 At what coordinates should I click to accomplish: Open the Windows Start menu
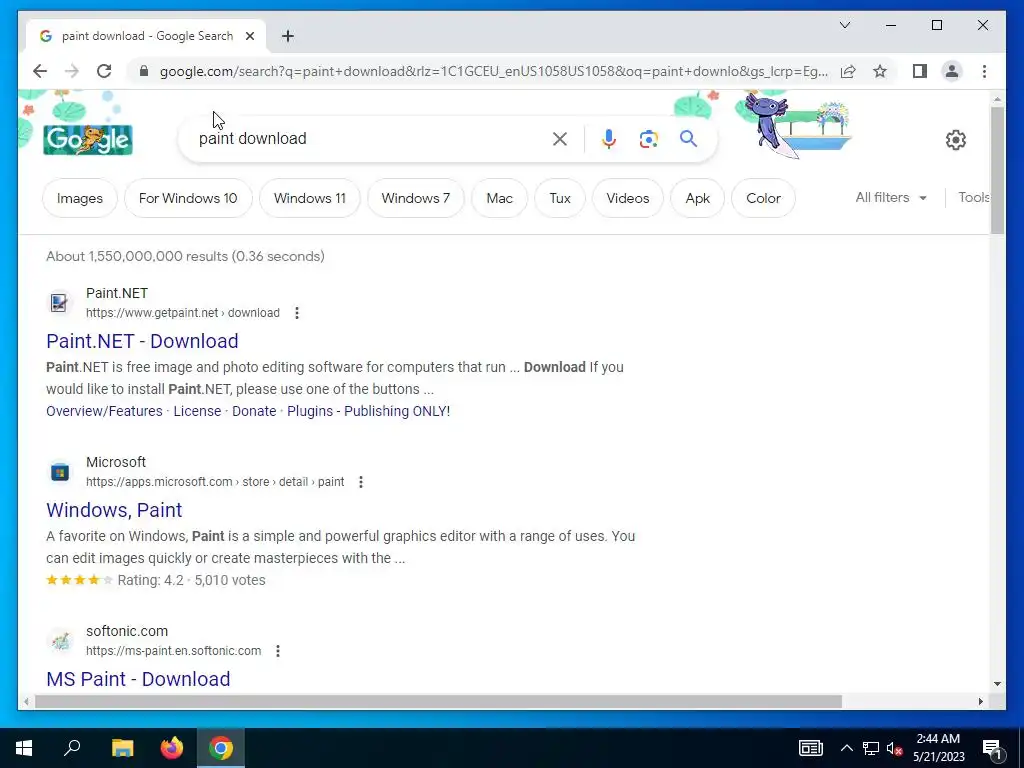point(24,748)
